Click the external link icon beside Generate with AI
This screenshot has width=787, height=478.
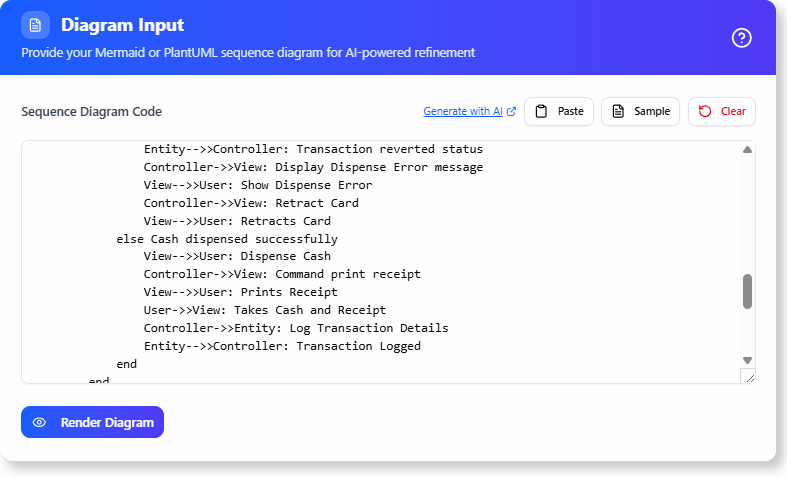[x=512, y=111]
